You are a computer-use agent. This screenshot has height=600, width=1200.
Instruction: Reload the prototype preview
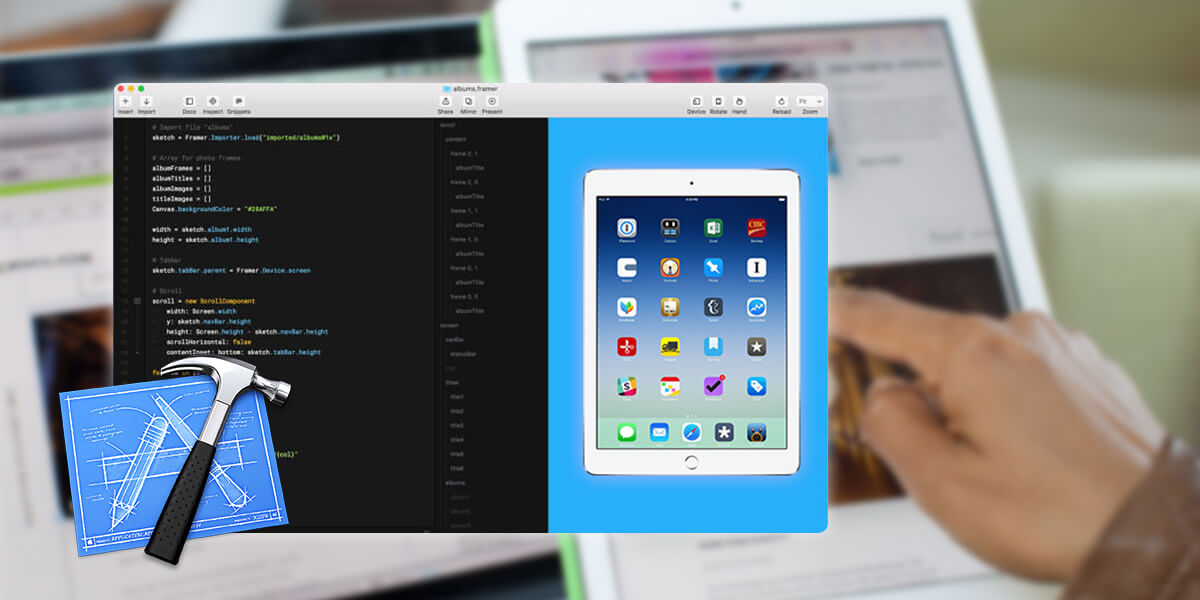click(x=782, y=101)
